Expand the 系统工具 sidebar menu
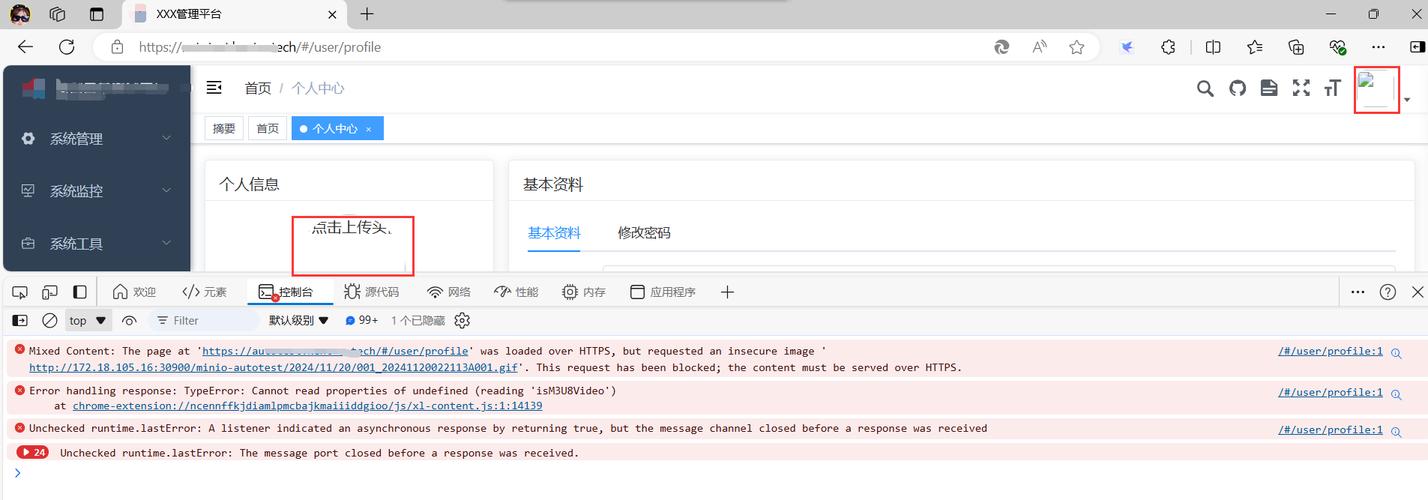The height and width of the screenshot is (500, 1428). [96, 243]
